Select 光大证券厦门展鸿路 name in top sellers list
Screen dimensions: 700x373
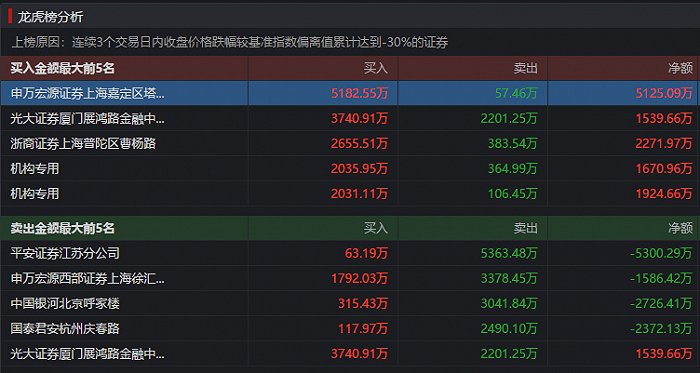pos(88,354)
